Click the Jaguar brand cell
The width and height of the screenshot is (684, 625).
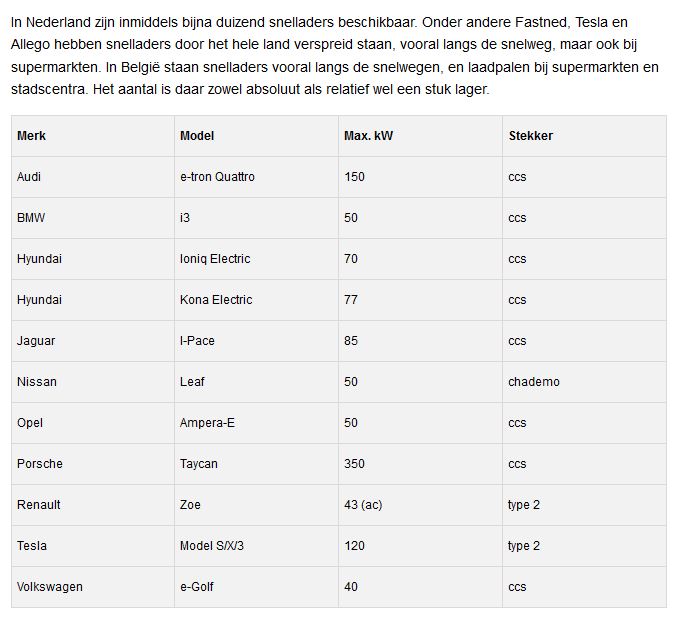(x=36, y=341)
